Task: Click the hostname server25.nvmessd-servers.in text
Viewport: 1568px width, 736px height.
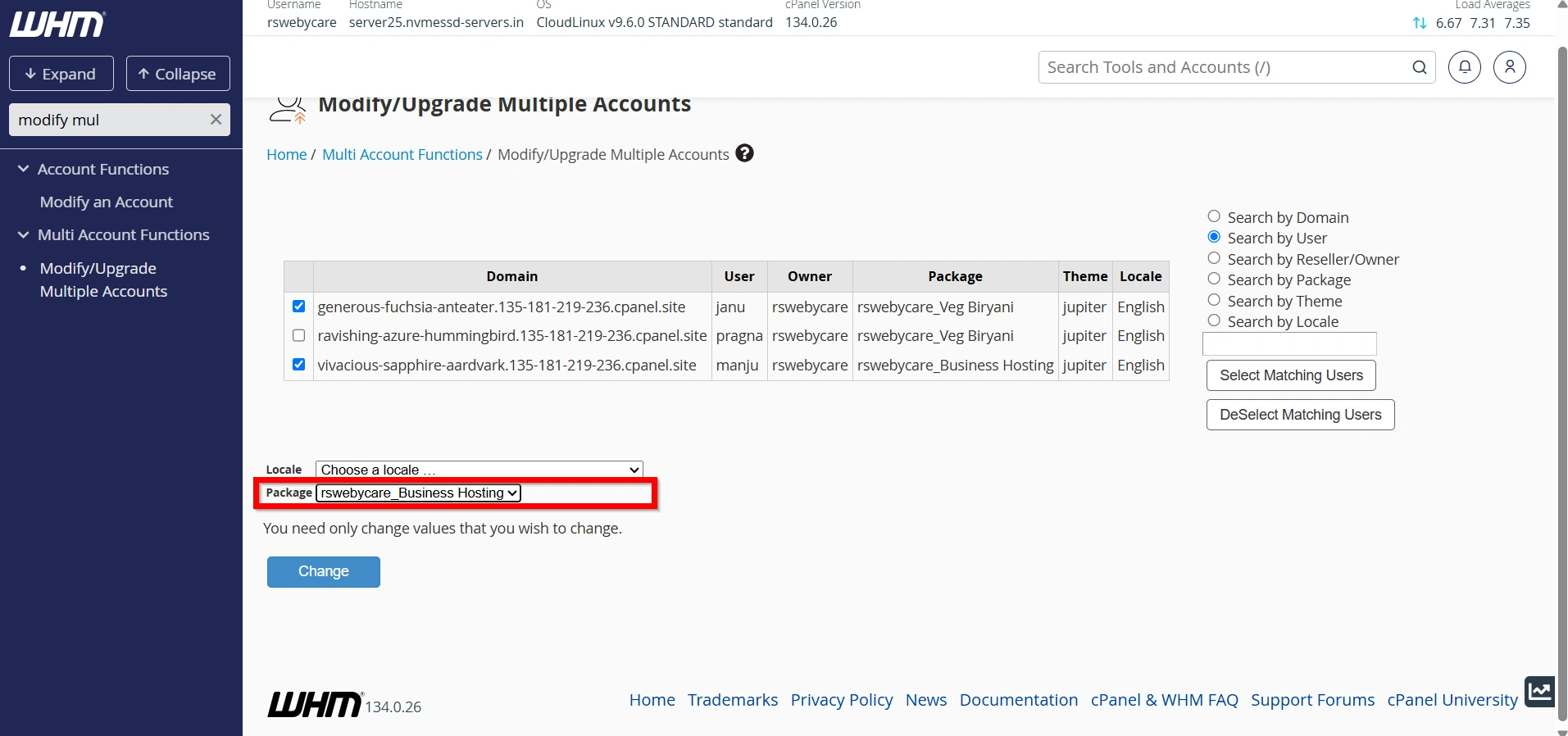Action: [x=436, y=22]
